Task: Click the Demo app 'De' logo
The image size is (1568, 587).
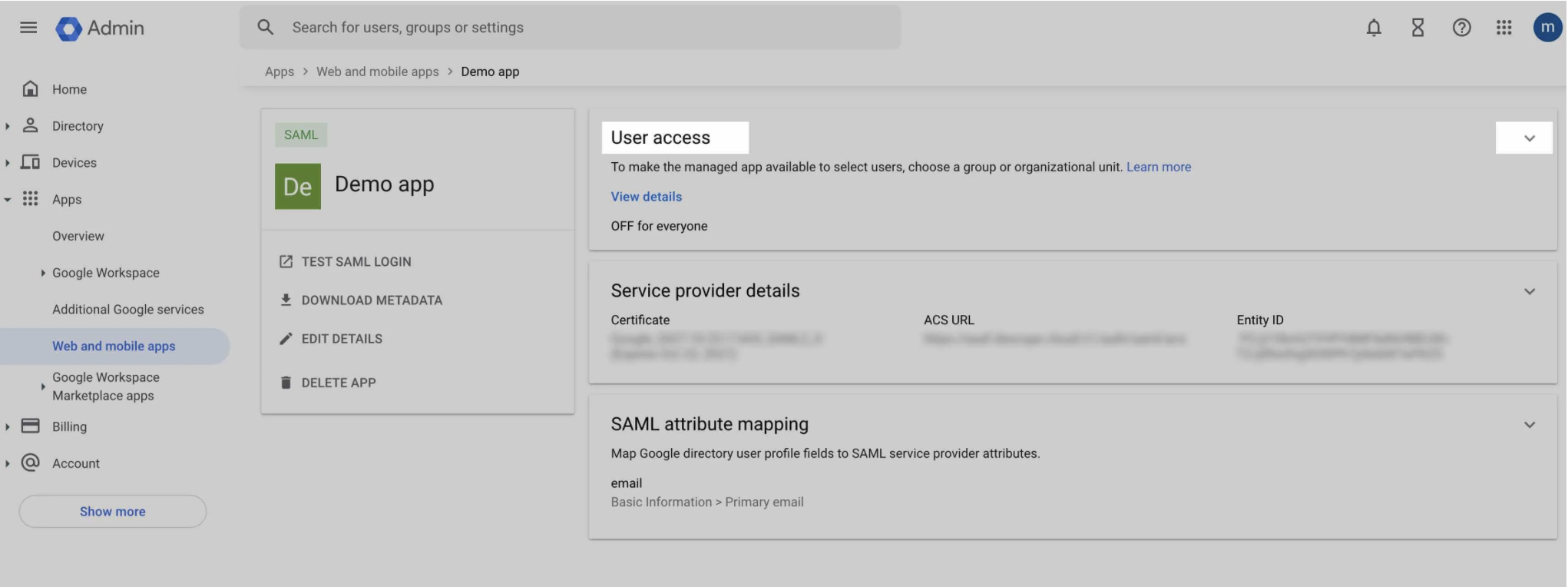Action: 298,186
